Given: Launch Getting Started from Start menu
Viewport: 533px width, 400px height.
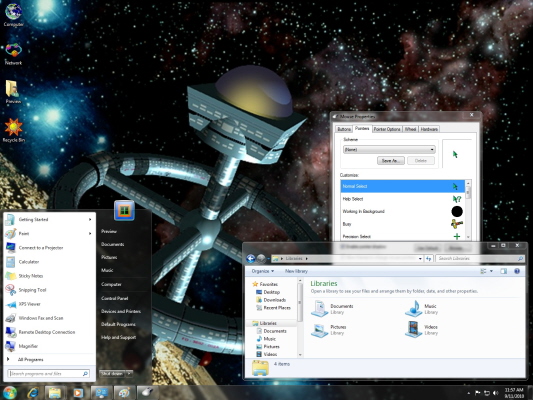Looking at the screenshot, I should 49,220.
